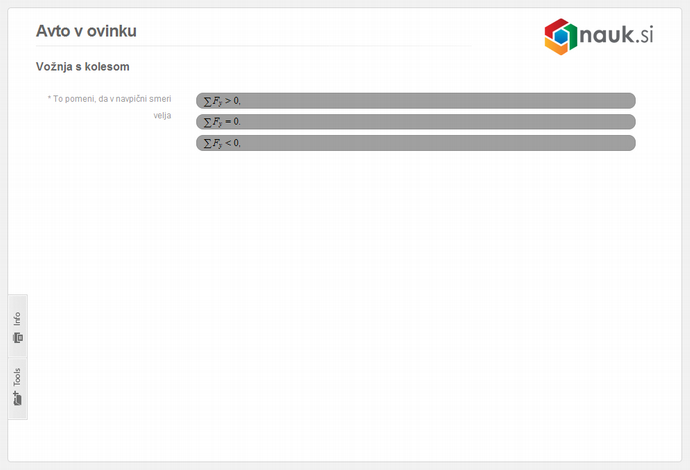The height and width of the screenshot is (470, 690).
Task: Switch to the Info side tab label
Action: 17,319
